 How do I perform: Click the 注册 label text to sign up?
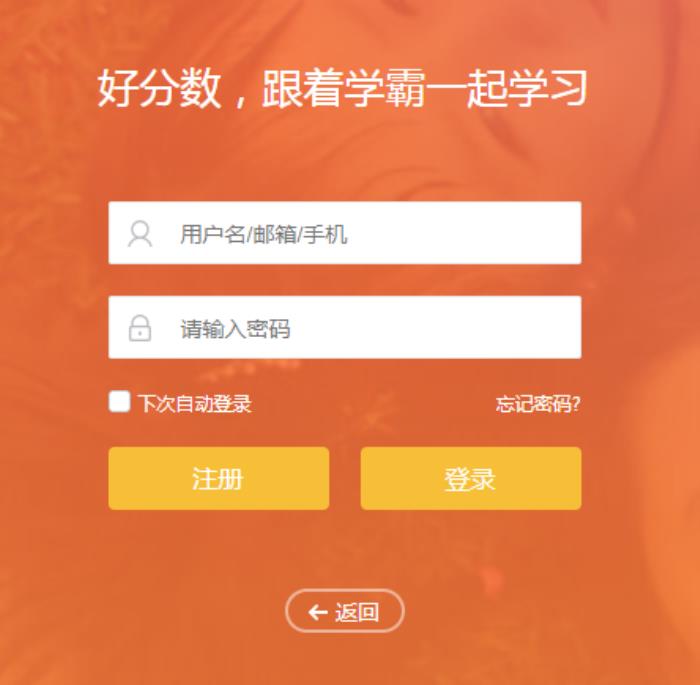coord(217,479)
